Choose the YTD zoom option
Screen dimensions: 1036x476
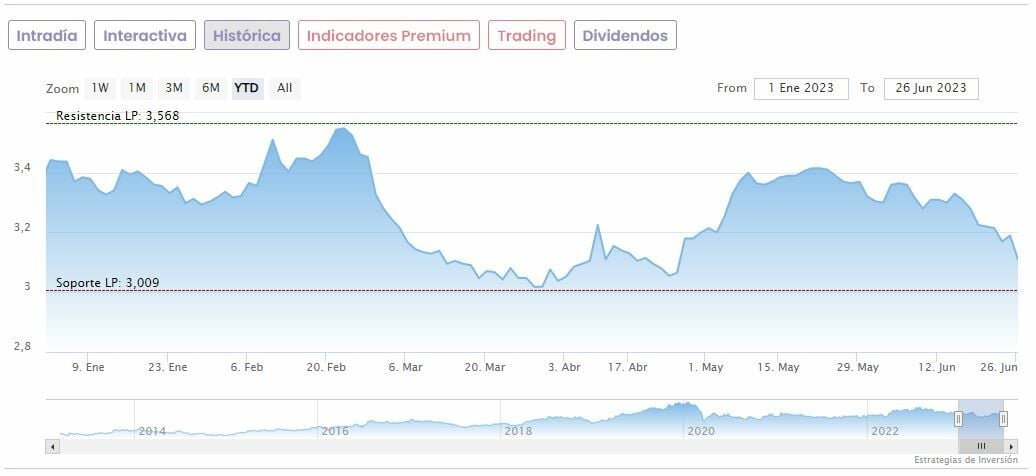[246, 88]
